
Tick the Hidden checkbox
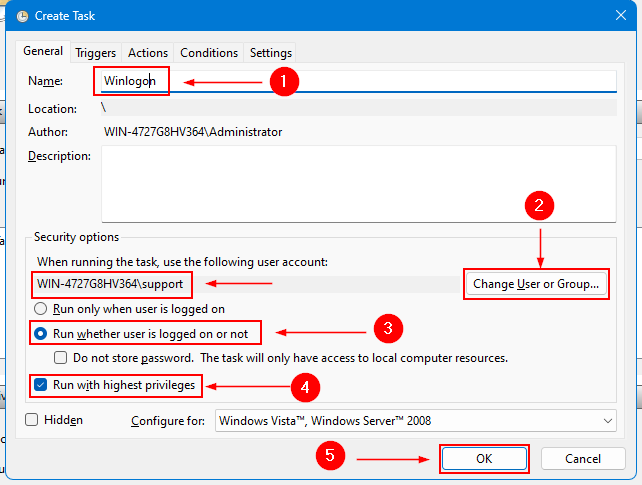[33, 420]
